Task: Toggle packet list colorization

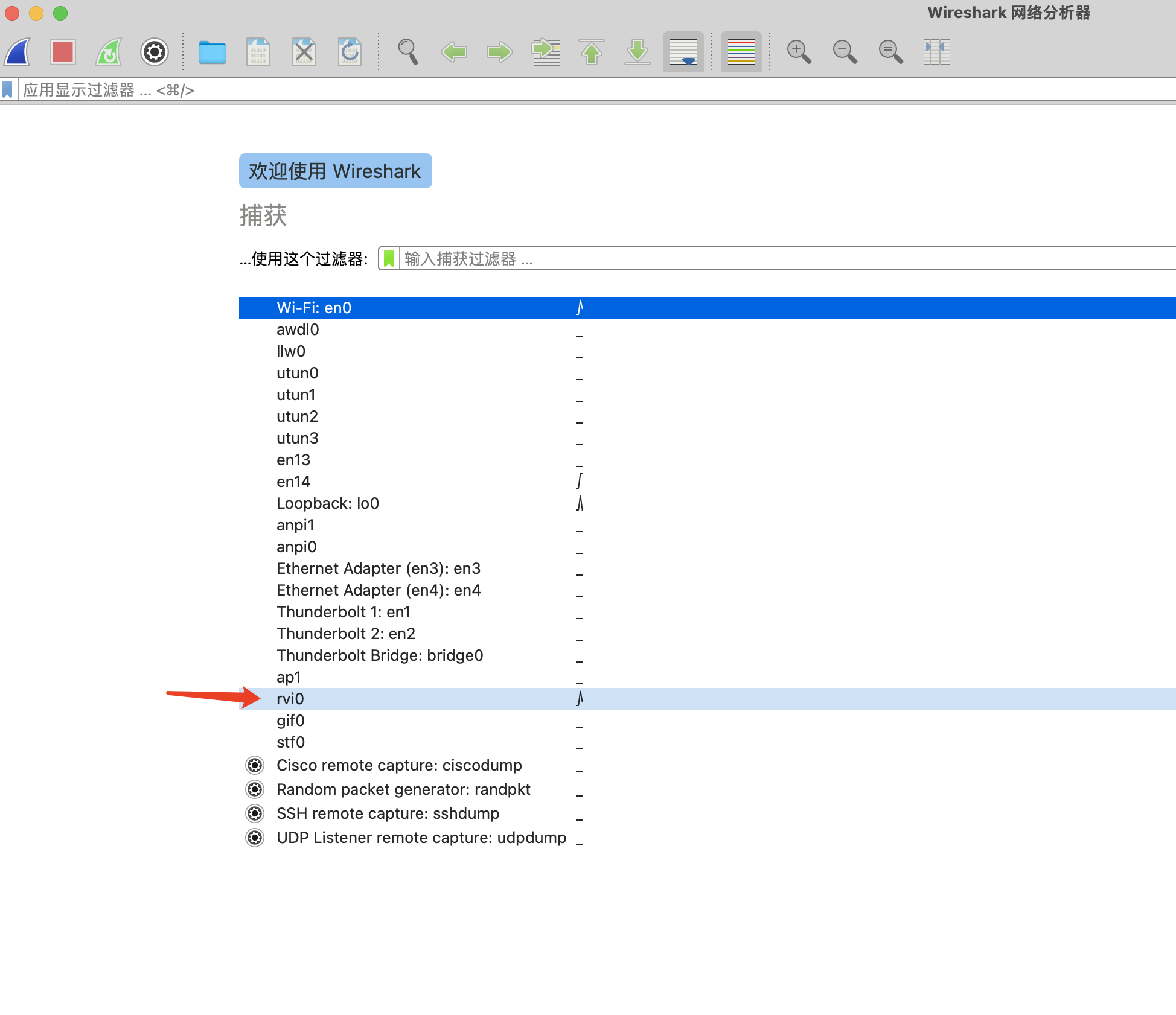Action: click(x=741, y=52)
